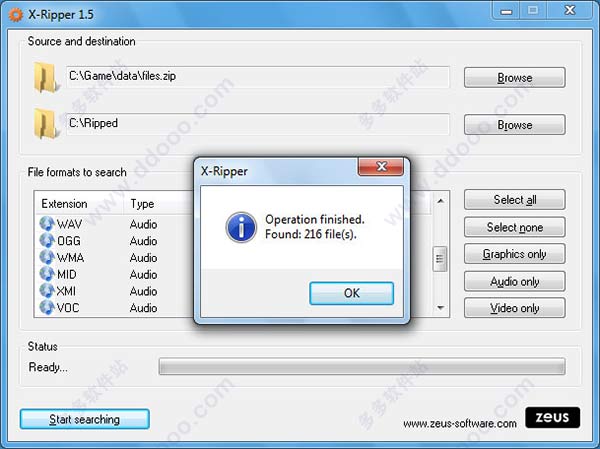This screenshot has height=449, width=600.
Task: Click the XMI extension text
Action: [x=66, y=291]
